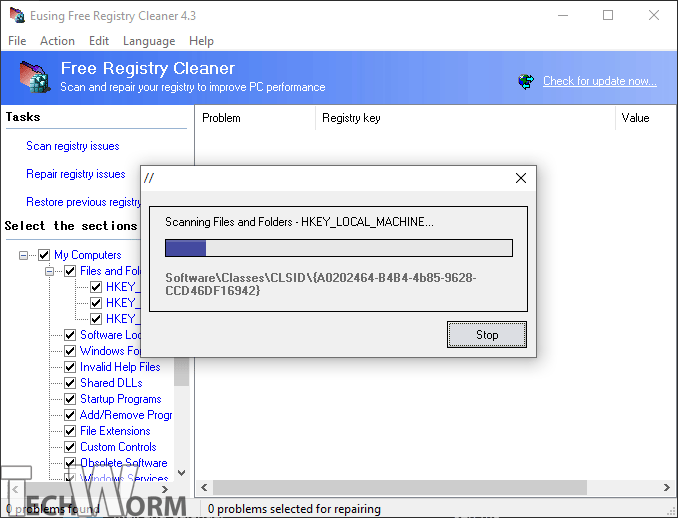This screenshot has width=678, height=518.
Task: Stop the registry scan
Action: click(x=487, y=335)
